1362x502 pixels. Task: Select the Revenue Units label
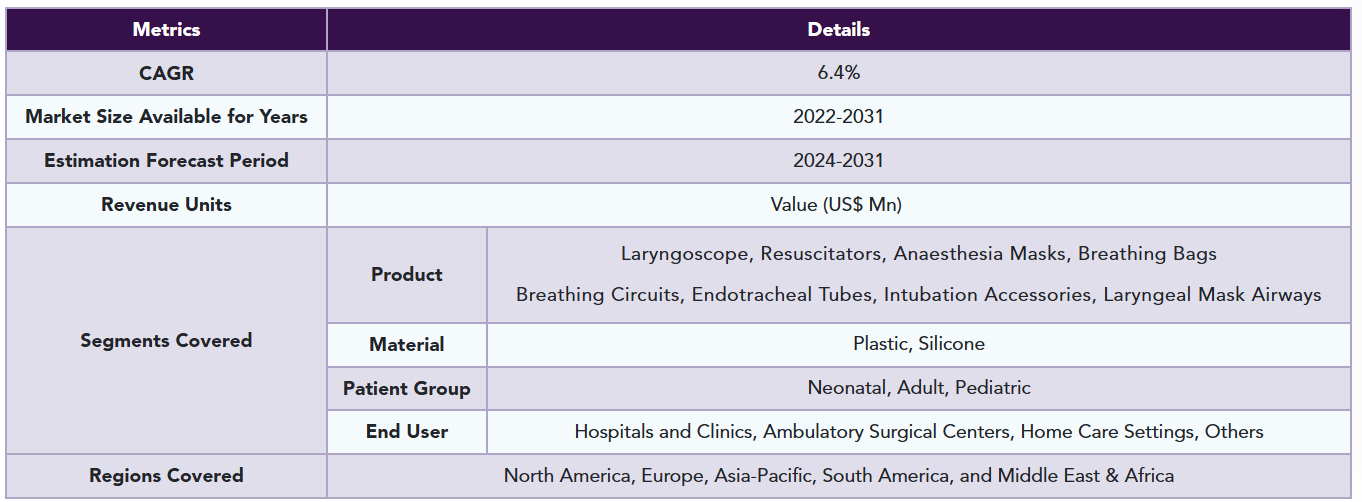point(166,205)
